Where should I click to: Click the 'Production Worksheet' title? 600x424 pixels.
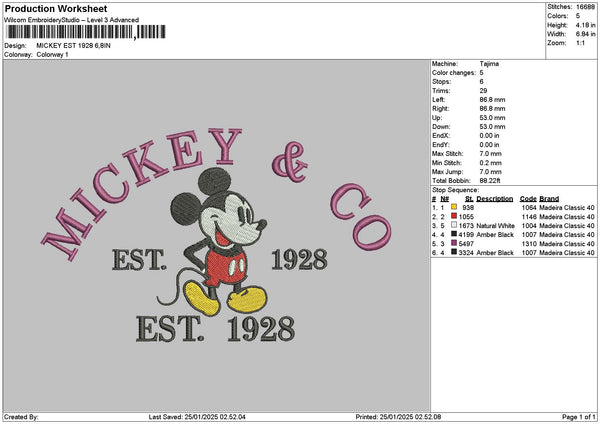pyautogui.click(x=56, y=8)
